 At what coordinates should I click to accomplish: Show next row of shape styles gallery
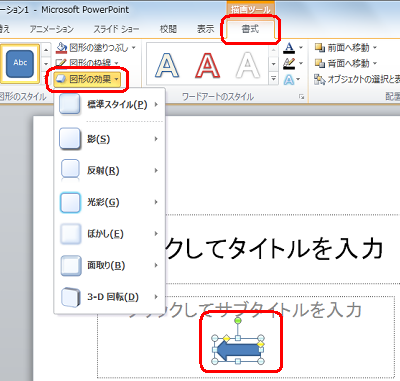click(x=46, y=64)
